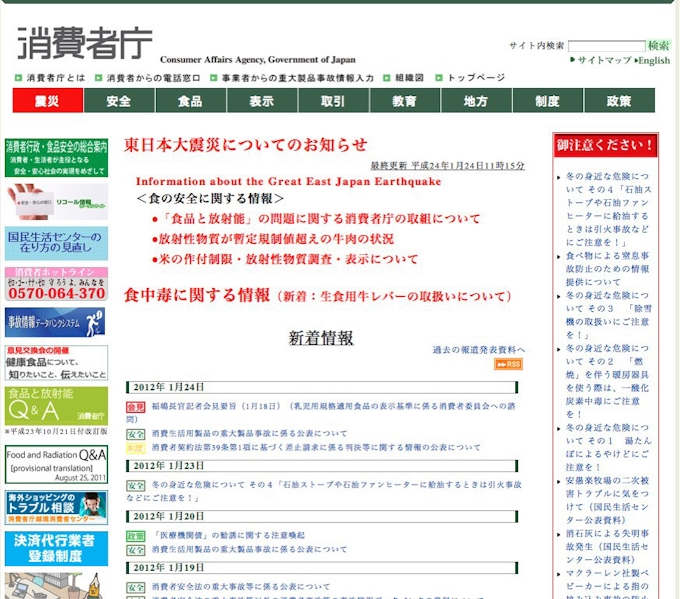This screenshot has height=599, width=680.
Task: Click the orange RSS feed icon
Action: 508,364
